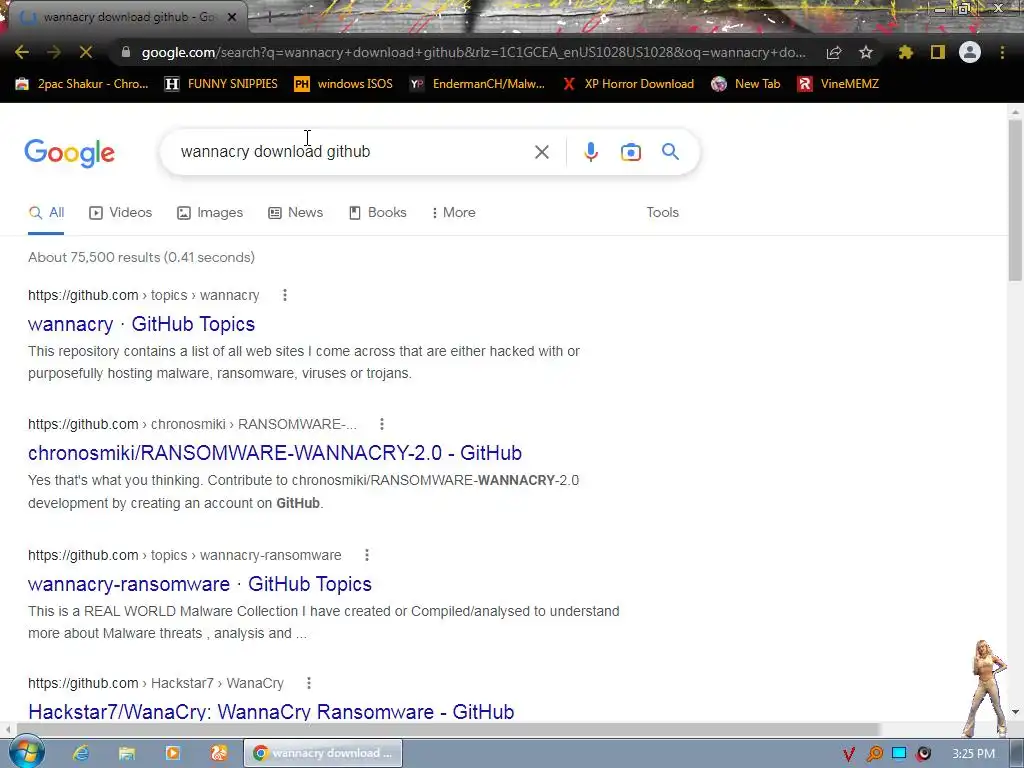The width and height of the screenshot is (1024, 768).
Task: Switch to the Images tab
Action: pos(210,212)
